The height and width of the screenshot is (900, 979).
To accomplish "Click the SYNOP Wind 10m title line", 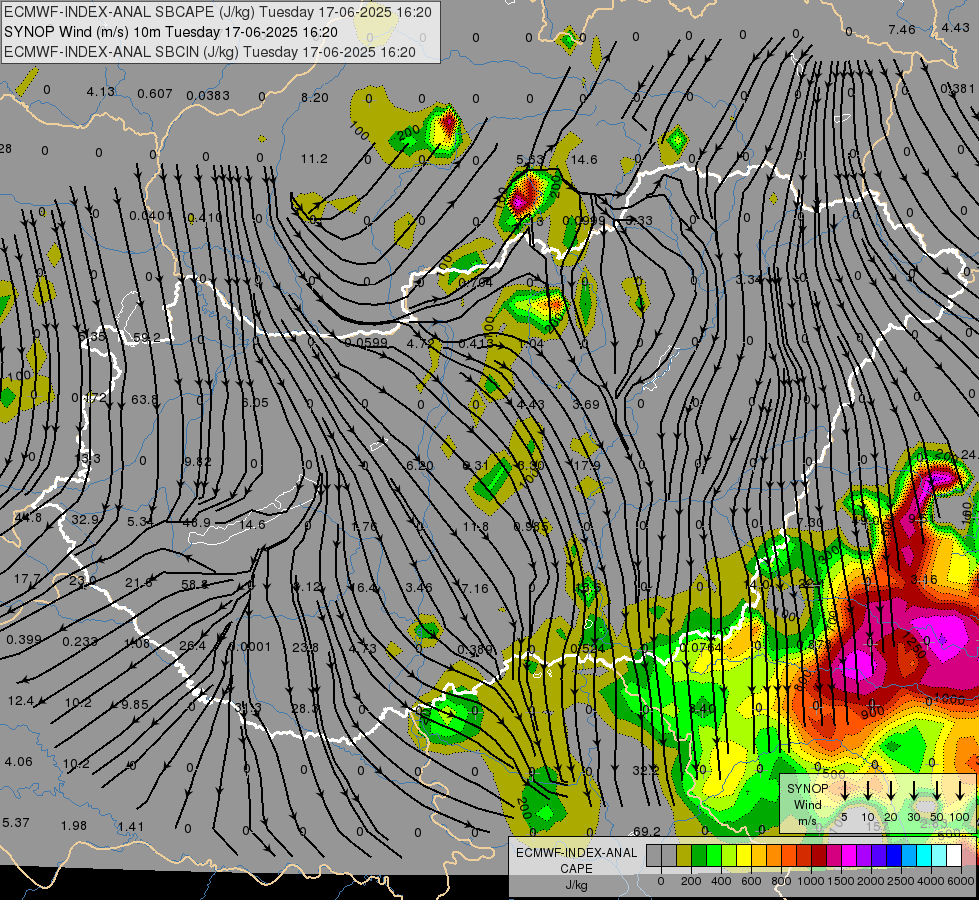I will 171,32.
